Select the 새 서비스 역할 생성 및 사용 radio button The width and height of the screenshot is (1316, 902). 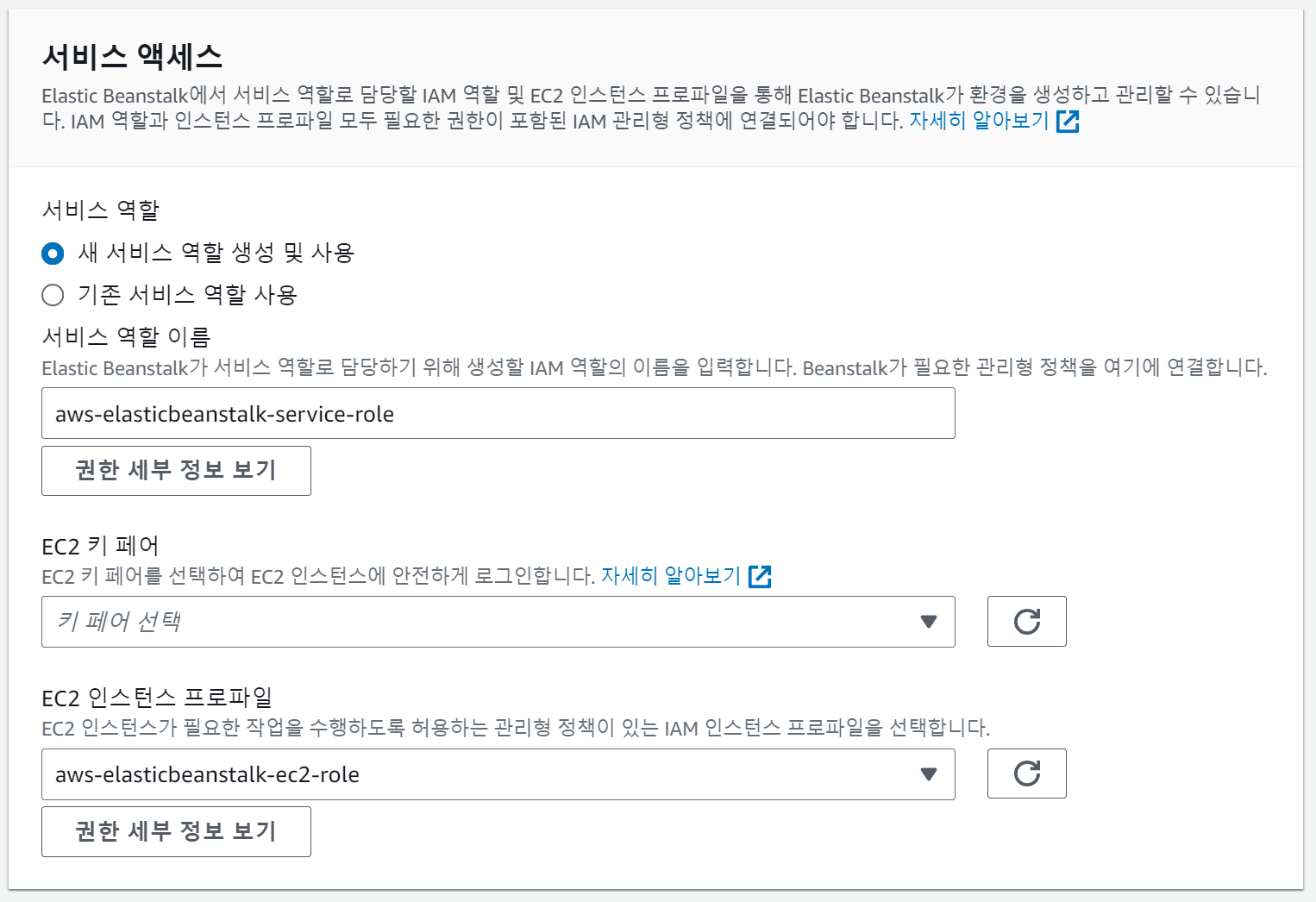coord(53,254)
